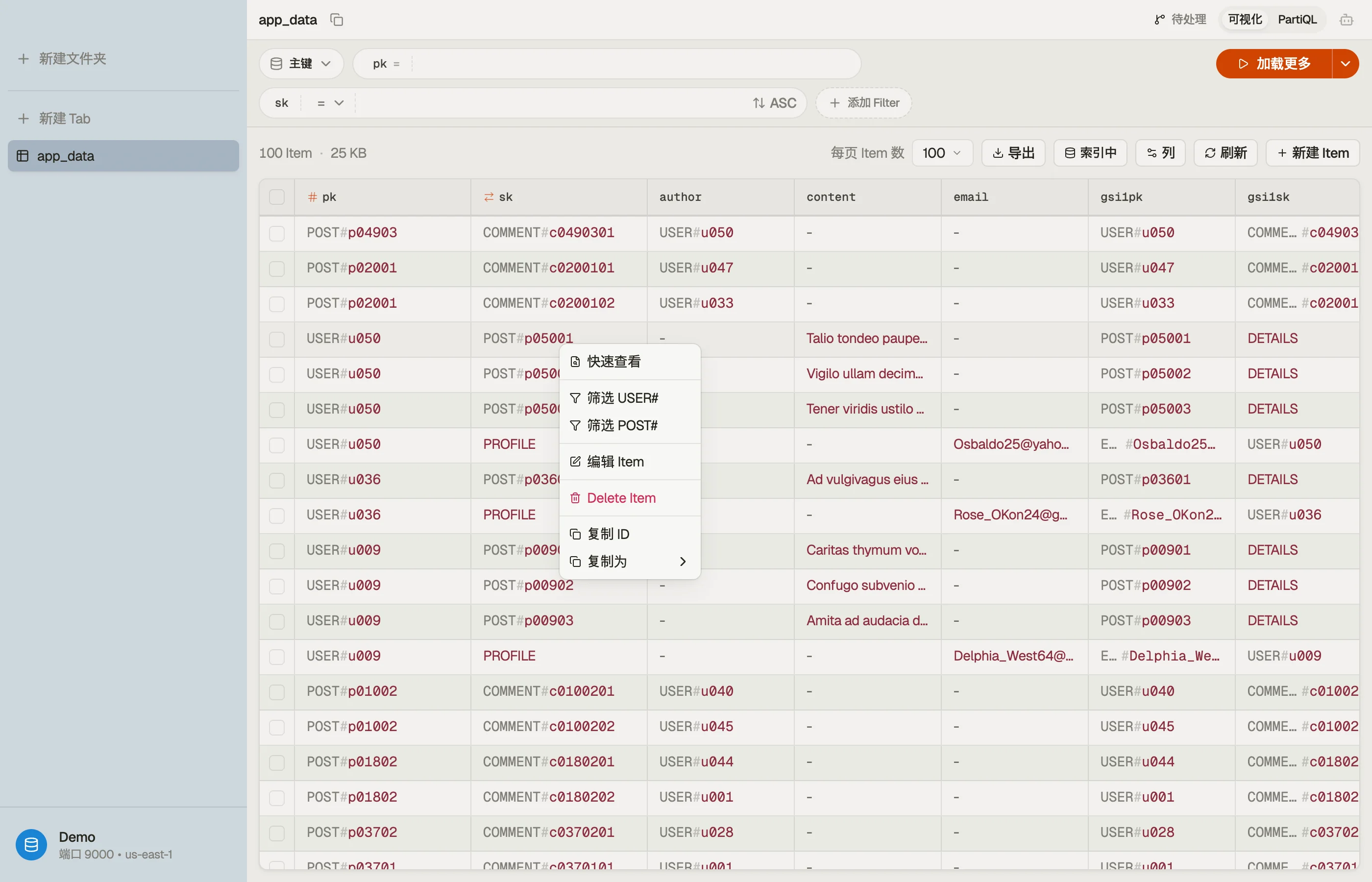Select the app_data tab in the sidebar
The height and width of the screenshot is (882, 1372).
tap(123, 156)
